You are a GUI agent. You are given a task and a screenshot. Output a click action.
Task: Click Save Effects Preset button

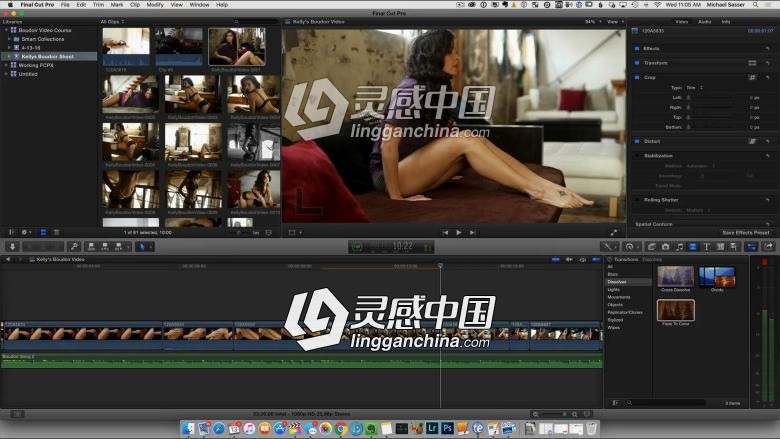pos(746,232)
